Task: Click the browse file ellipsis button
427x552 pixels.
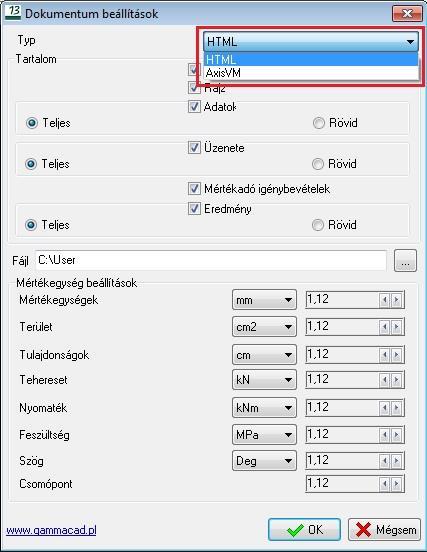Action: pyautogui.click(x=405, y=261)
